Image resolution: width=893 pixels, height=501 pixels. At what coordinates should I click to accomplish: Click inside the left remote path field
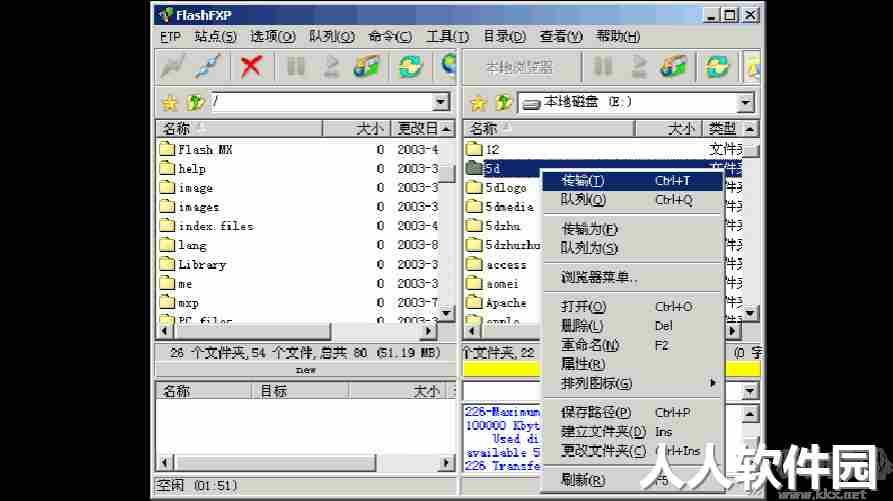pos(321,102)
